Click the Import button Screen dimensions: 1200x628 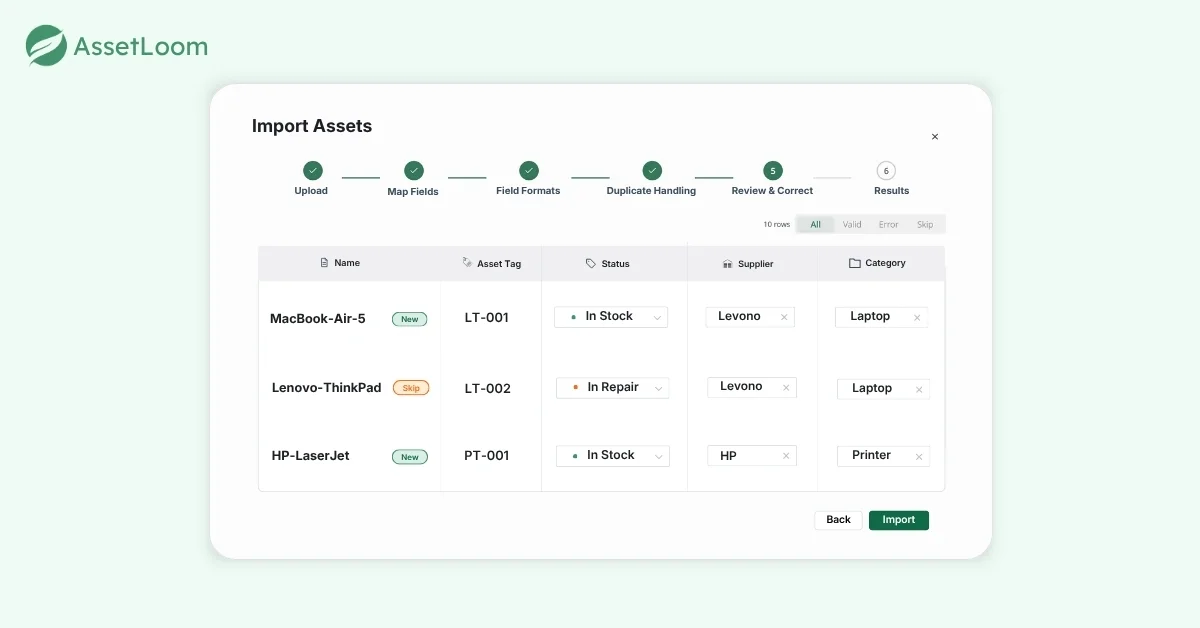pos(899,520)
